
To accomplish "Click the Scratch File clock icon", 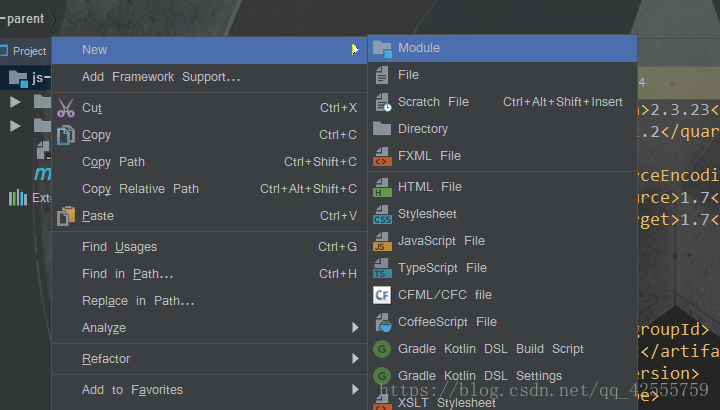I will [381, 102].
